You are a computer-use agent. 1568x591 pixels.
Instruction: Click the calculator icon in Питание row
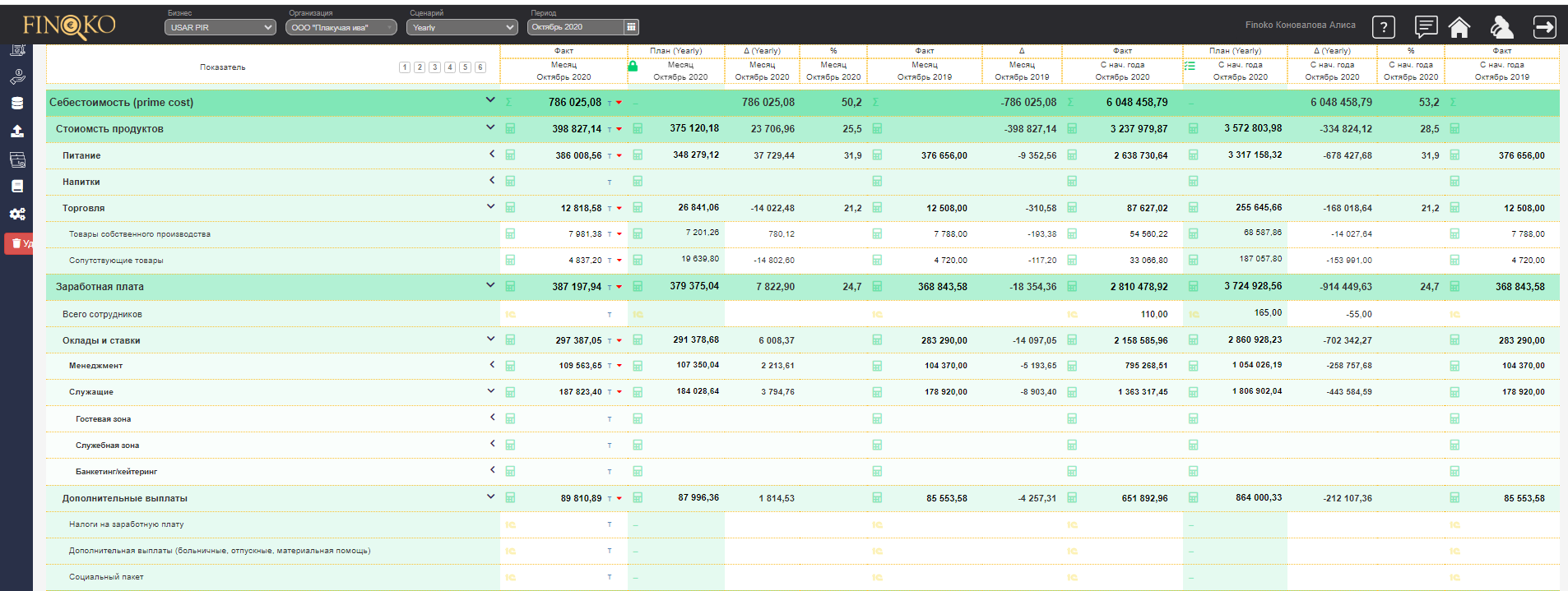[510, 155]
